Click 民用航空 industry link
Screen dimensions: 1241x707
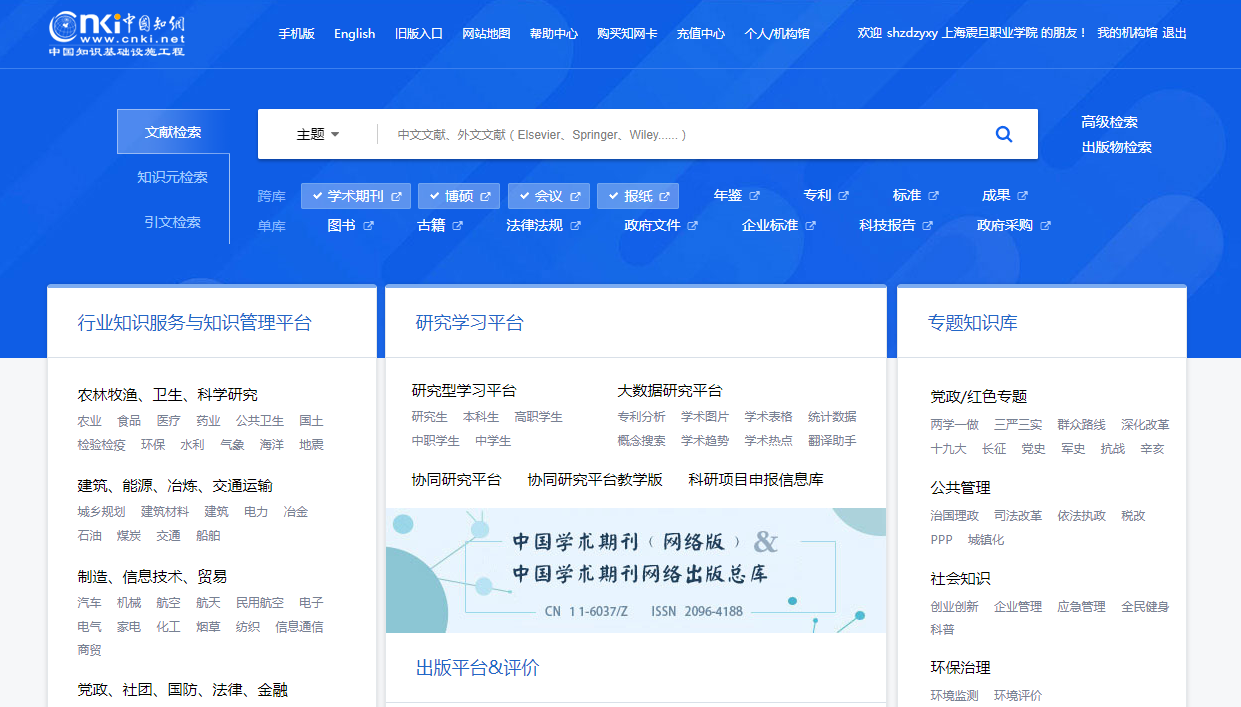(x=260, y=603)
